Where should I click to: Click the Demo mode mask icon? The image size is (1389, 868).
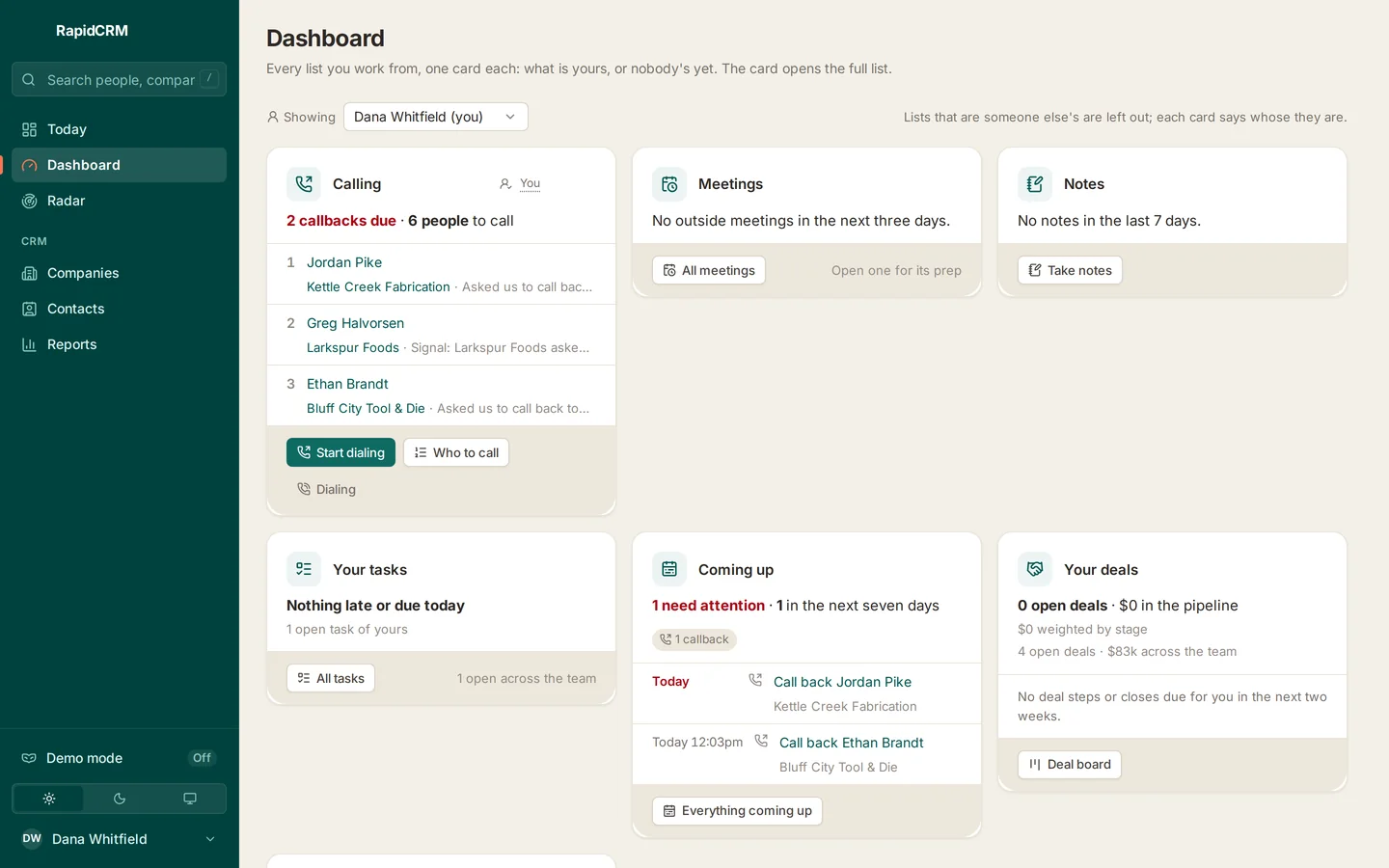coord(29,758)
